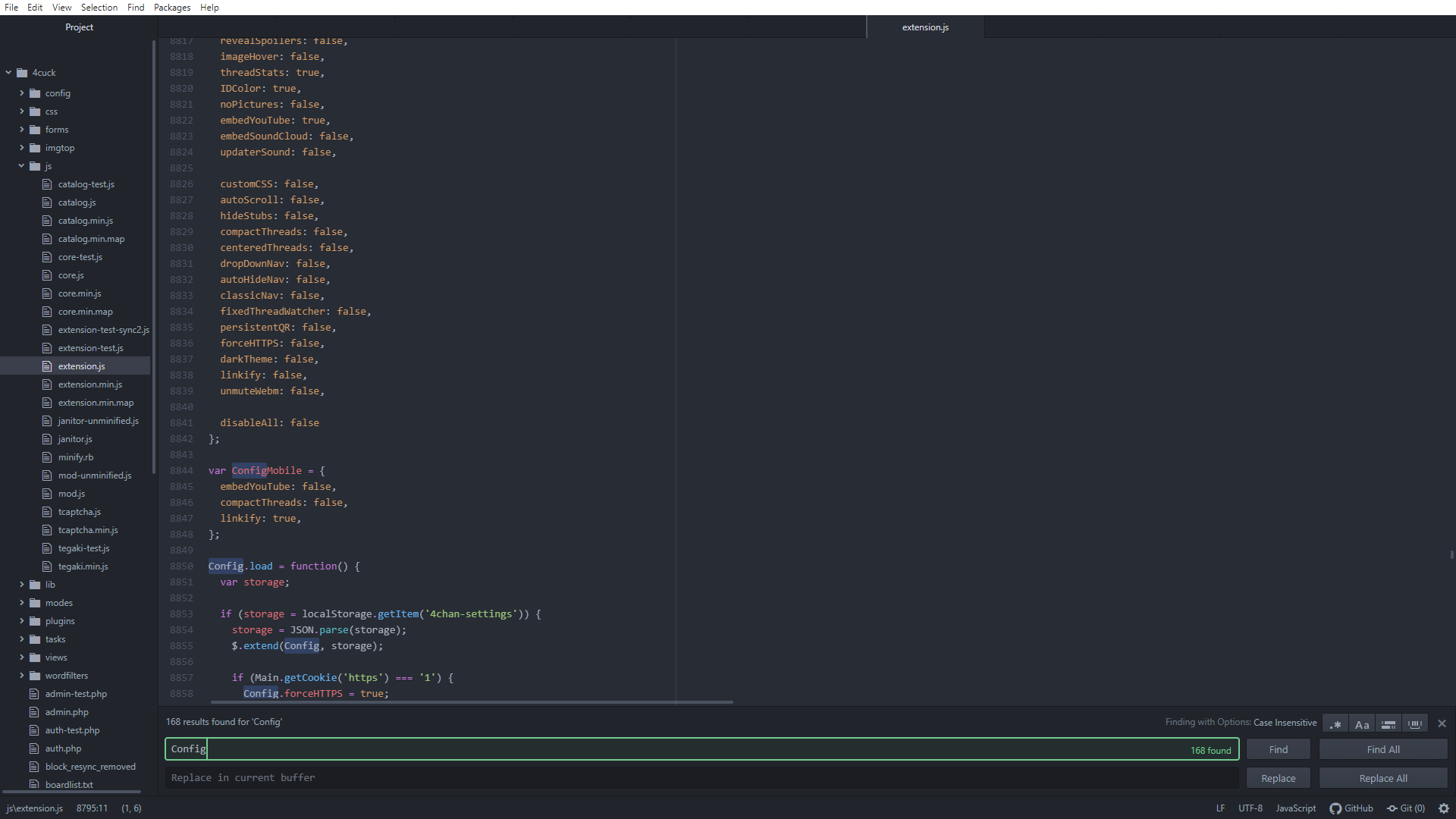The height and width of the screenshot is (819, 1456).
Task: Expand the views folder
Action: pos(22,657)
